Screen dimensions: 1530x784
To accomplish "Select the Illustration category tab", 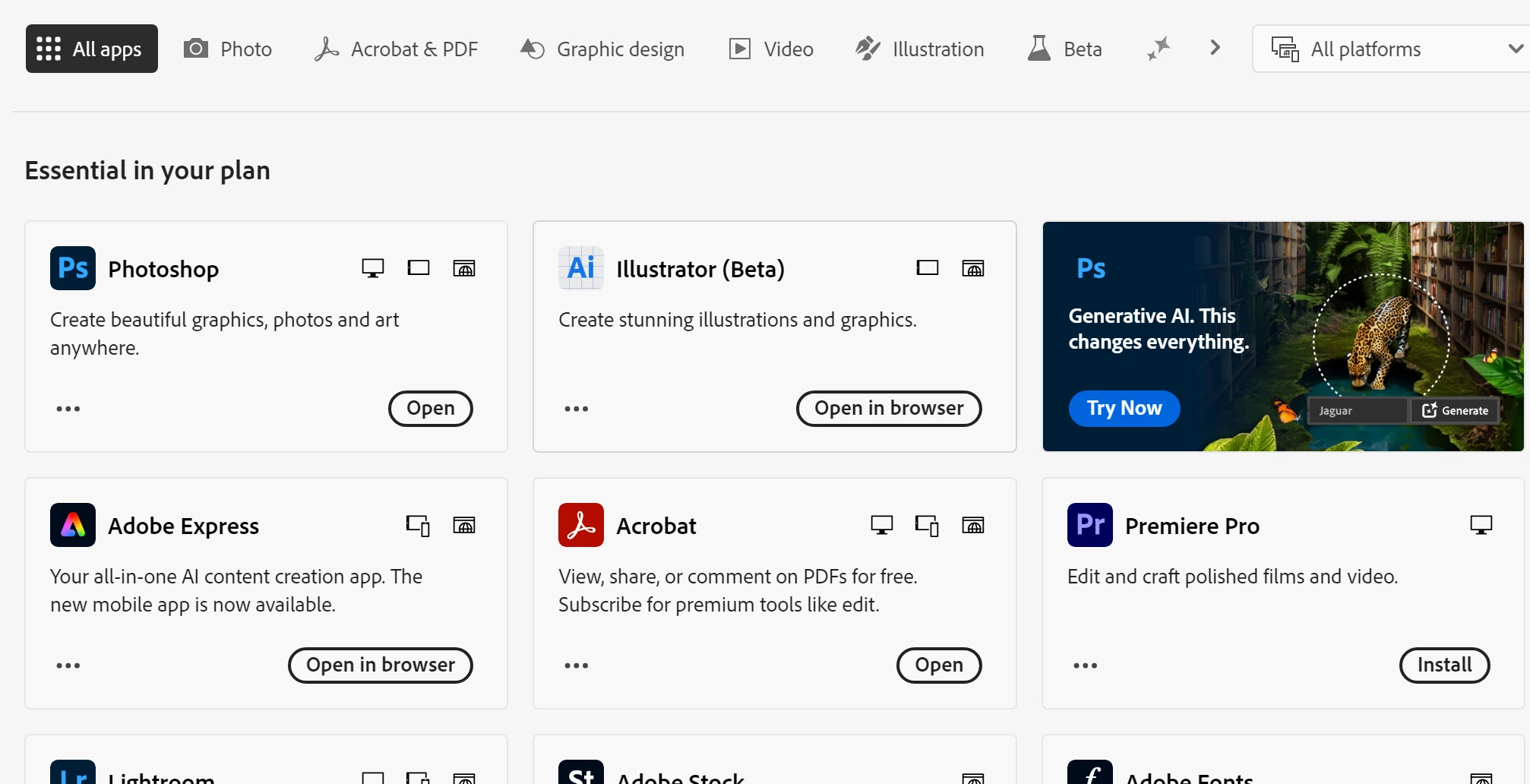I will point(919,49).
